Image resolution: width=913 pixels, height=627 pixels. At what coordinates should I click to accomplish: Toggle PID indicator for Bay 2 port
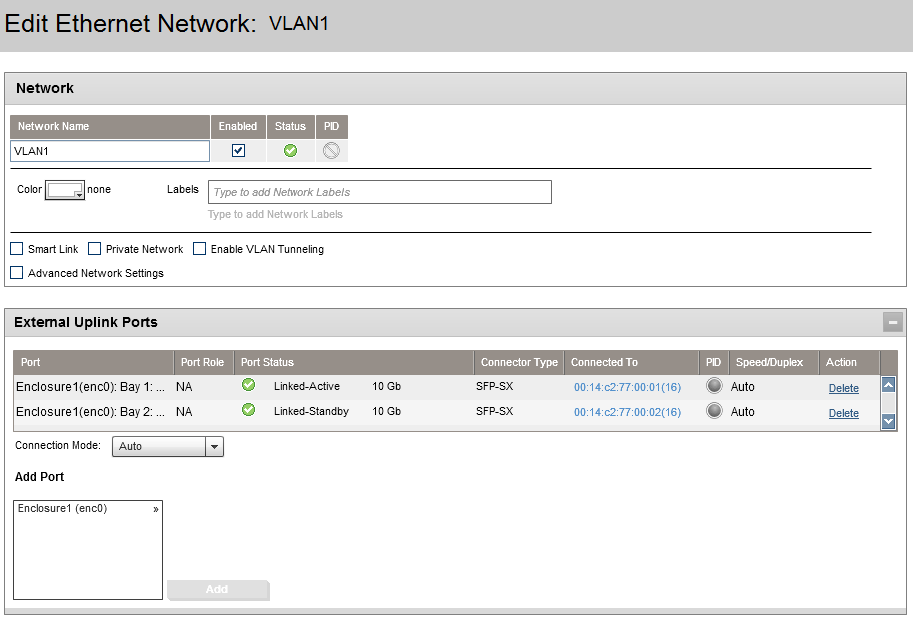click(713, 410)
